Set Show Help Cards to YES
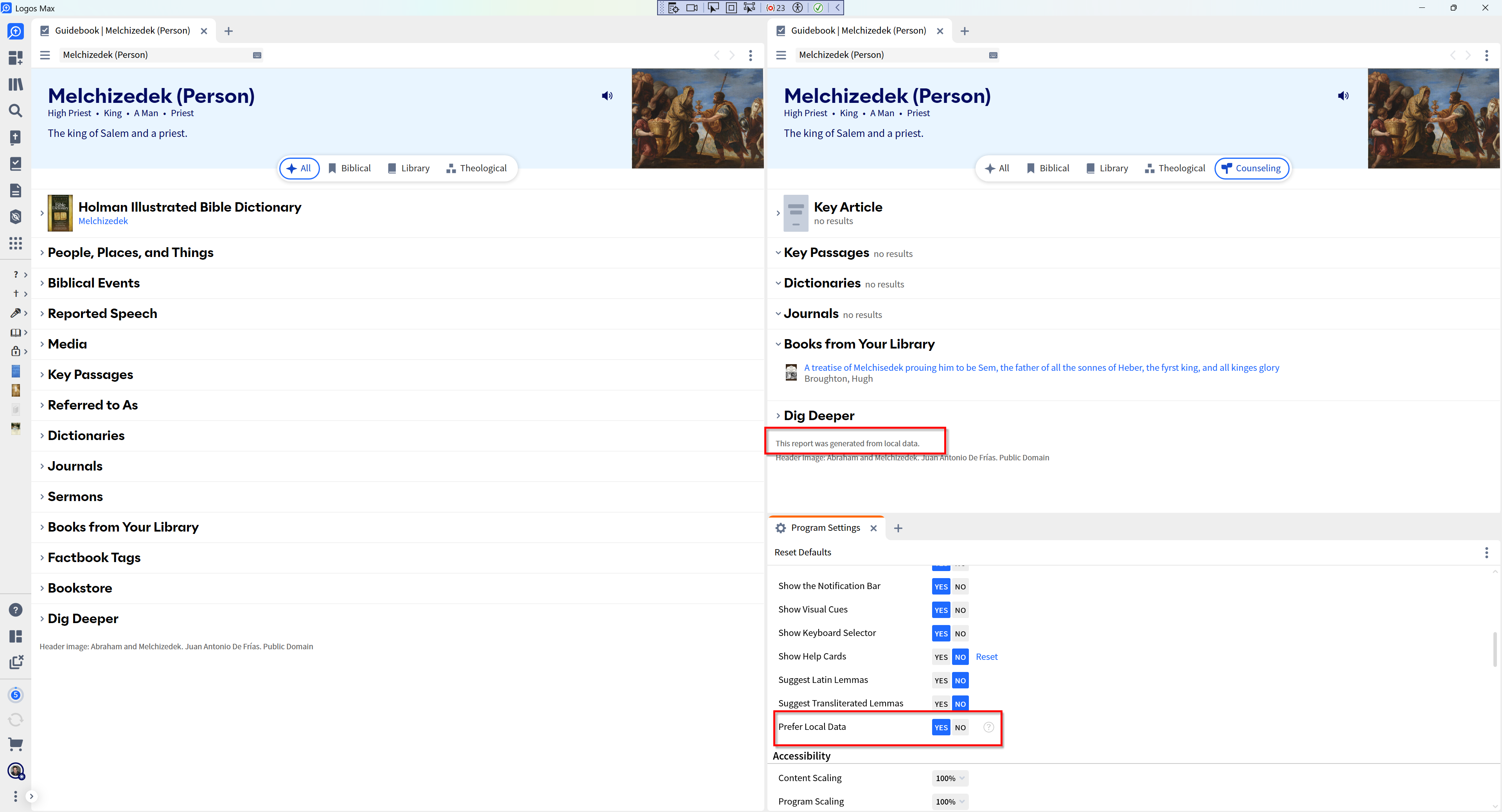This screenshot has width=1502, height=812. point(941,657)
